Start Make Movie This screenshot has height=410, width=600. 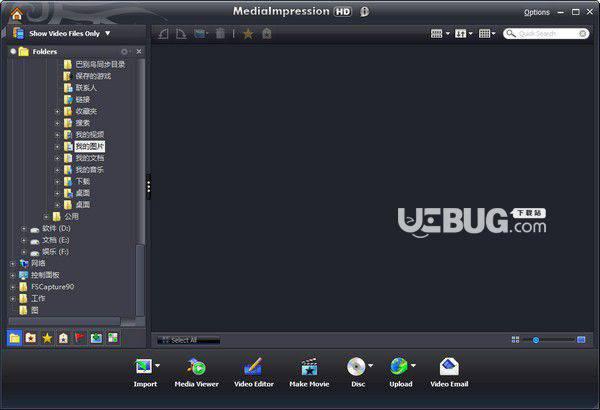(x=309, y=373)
